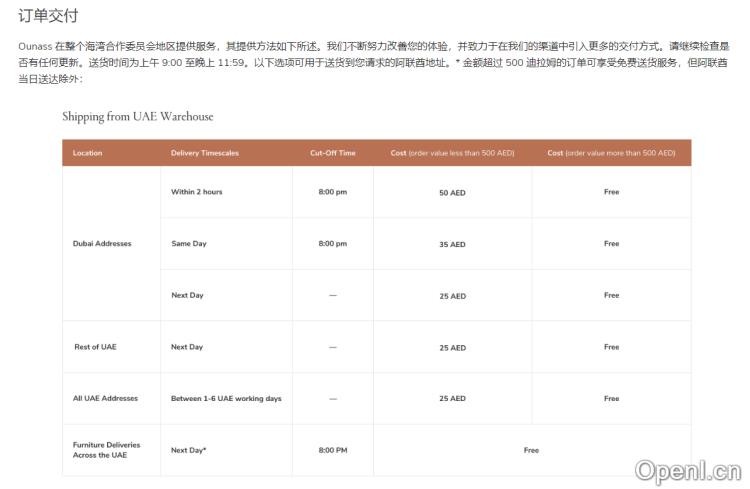Select the Dubai Addresses location cell
The height and width of the screenshot is (489, 750).
102,243
